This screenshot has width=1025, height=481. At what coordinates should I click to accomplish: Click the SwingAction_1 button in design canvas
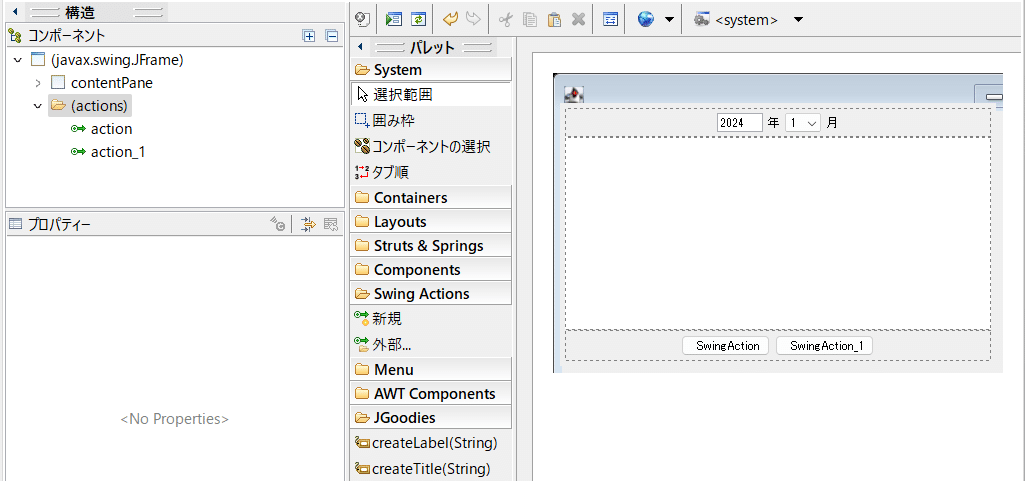(824, 346)
